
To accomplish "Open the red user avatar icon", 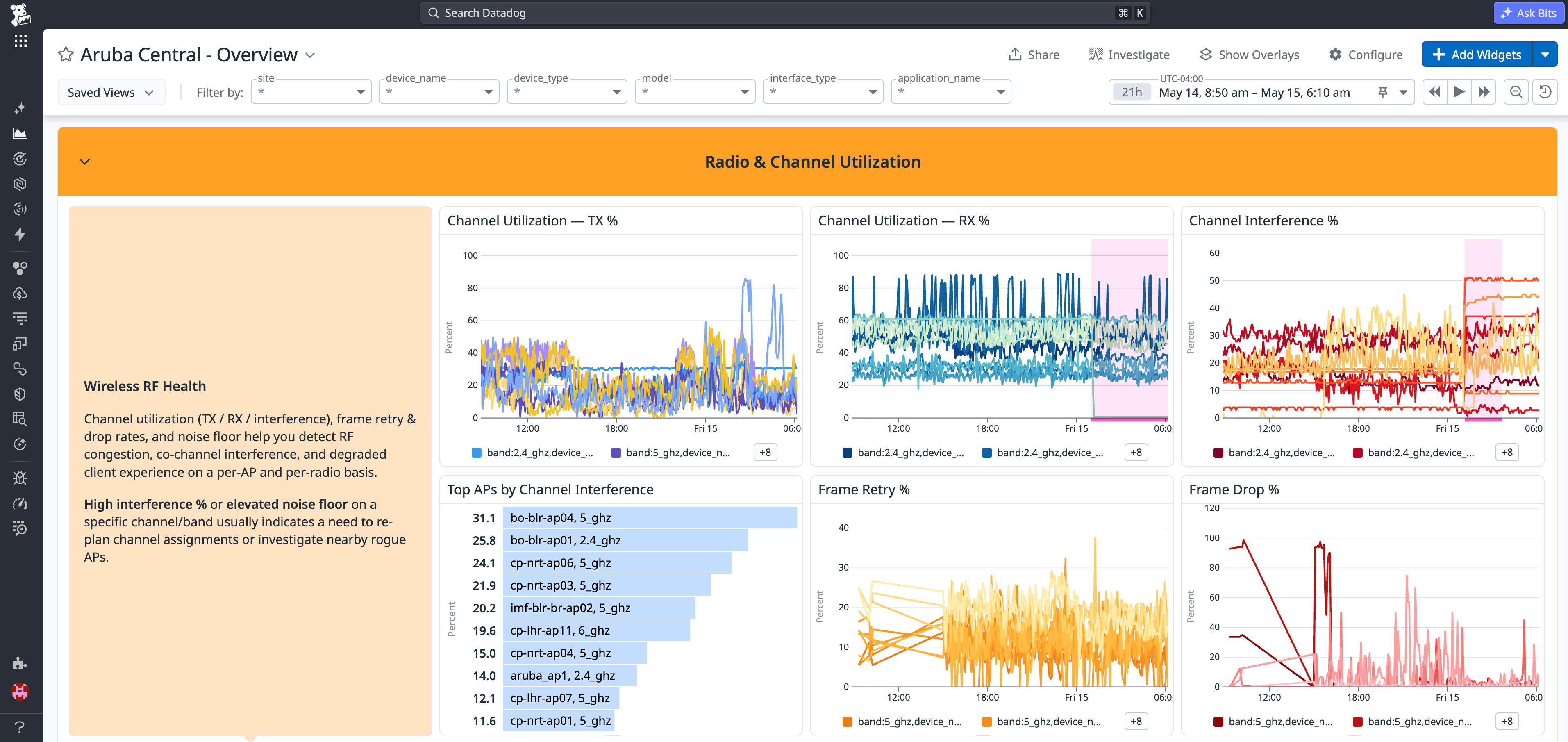I will coord(20,692).
